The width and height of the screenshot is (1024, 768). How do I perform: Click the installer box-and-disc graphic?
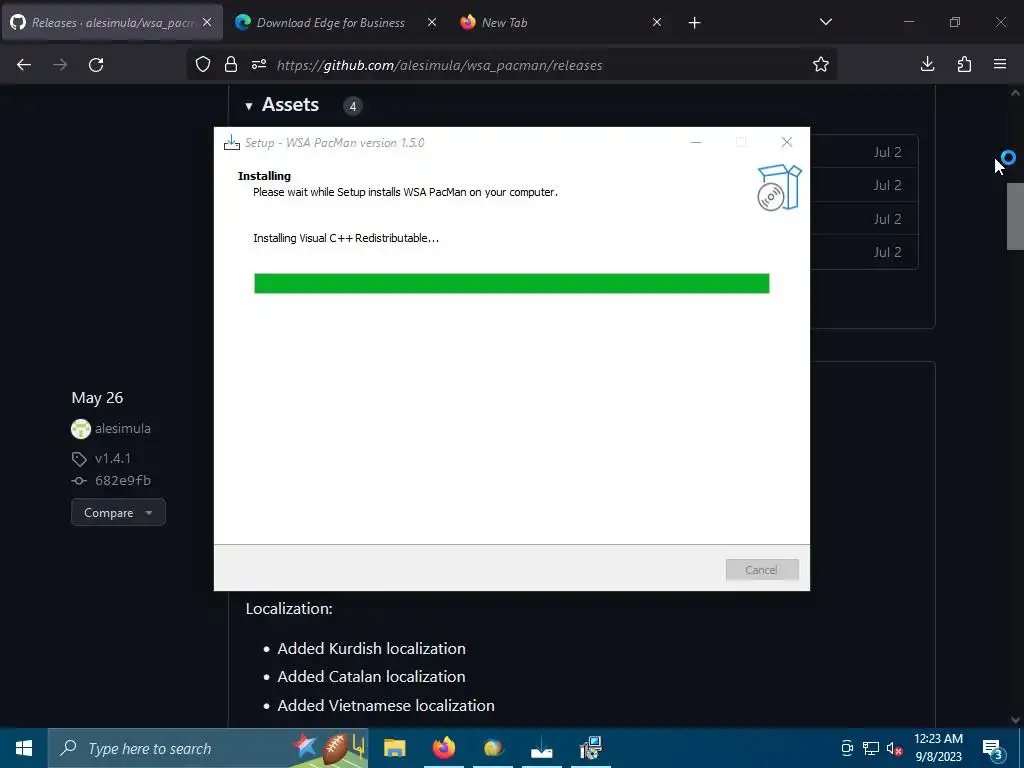(778, 187)
